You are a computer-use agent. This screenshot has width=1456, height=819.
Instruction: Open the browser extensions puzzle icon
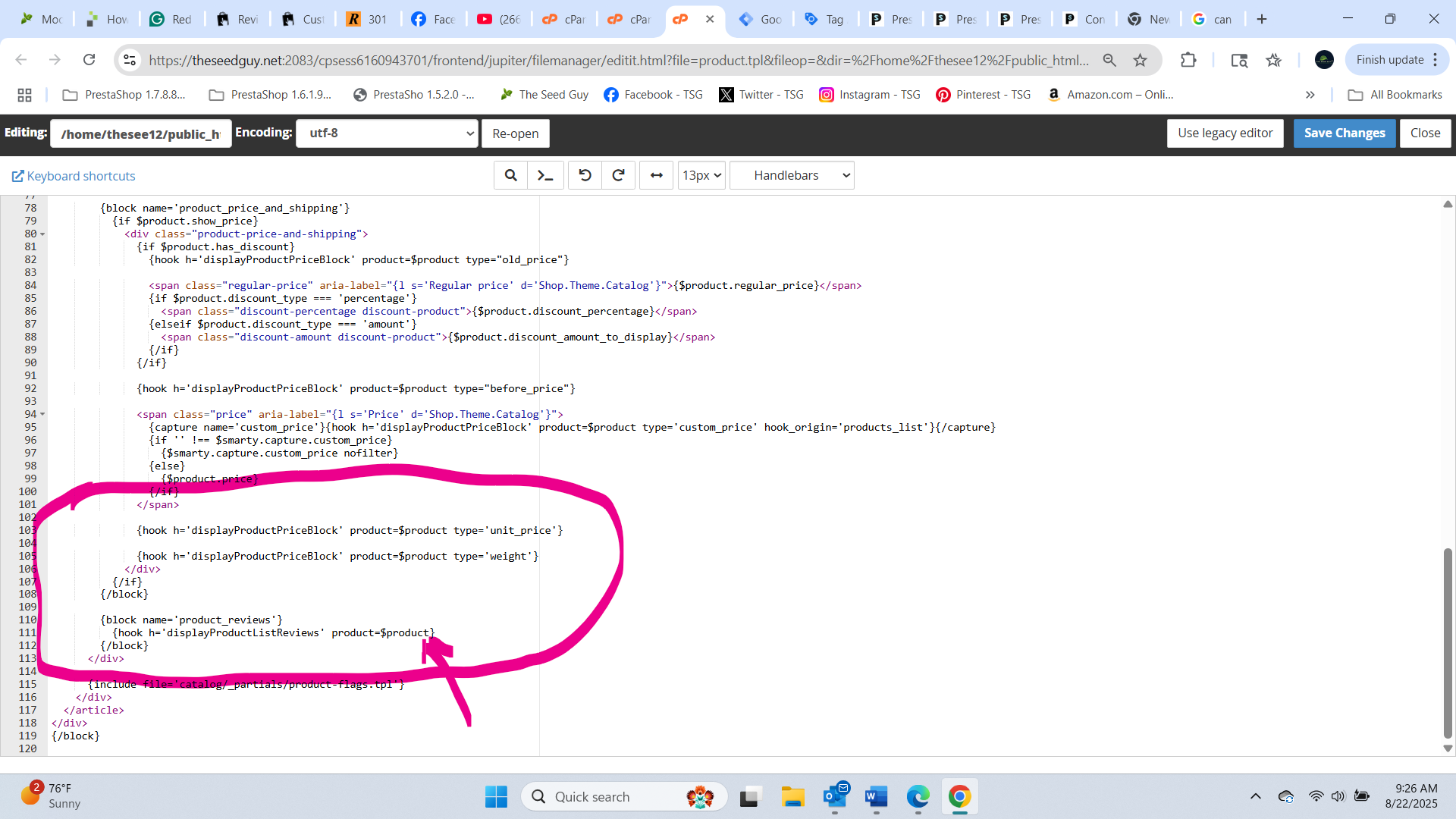click(1188, 60)
